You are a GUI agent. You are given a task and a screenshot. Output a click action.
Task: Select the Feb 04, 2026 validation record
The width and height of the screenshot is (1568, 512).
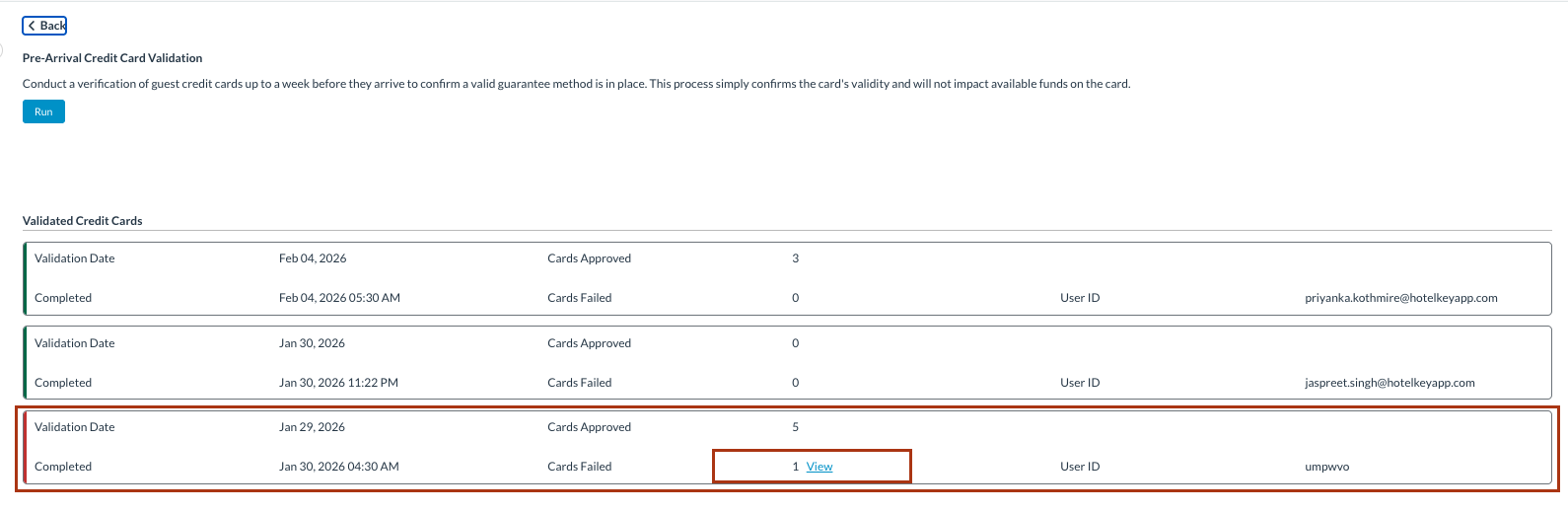coord(313,258)
